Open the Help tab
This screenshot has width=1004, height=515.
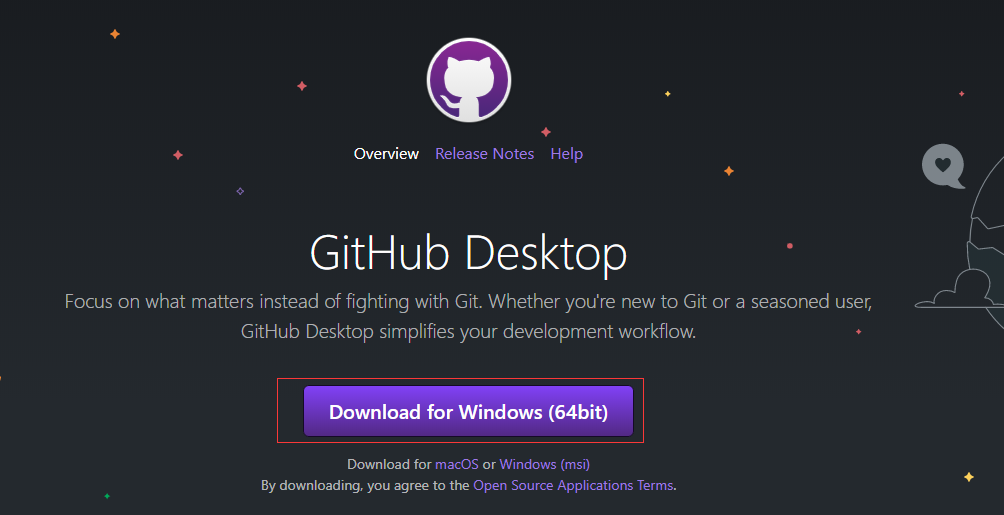point(567,154)
